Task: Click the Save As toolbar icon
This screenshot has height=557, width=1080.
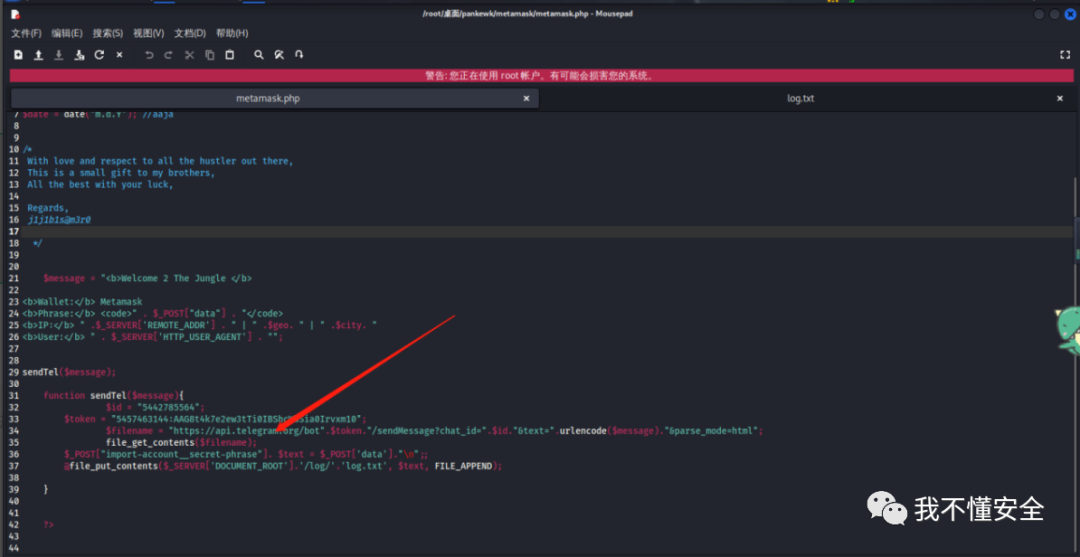Action: tap(79, 55)
